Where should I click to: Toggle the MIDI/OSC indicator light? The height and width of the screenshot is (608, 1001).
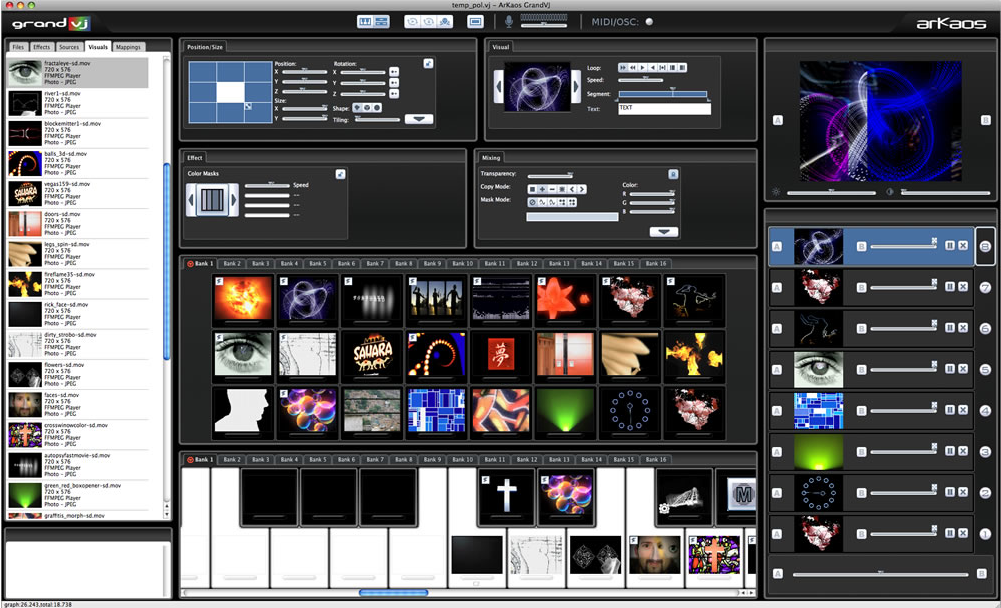(x=649, y=22)
